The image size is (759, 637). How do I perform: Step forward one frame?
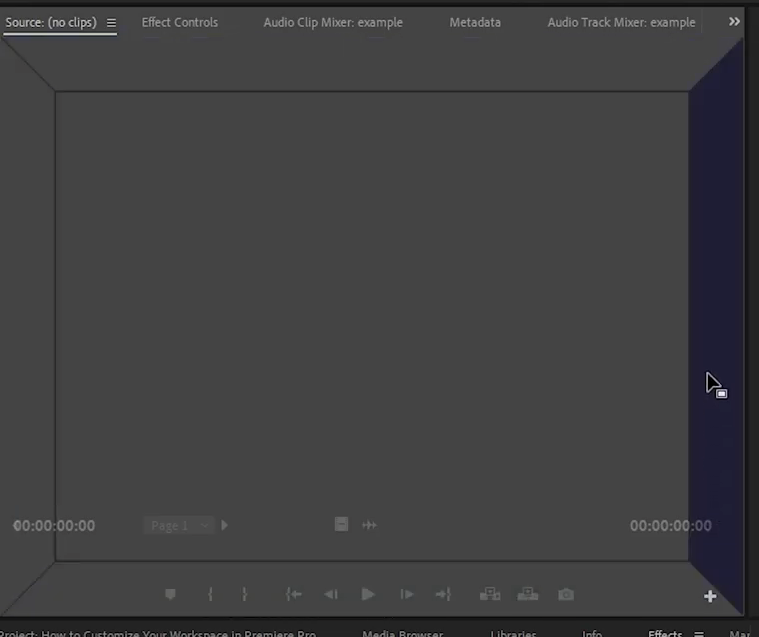click(x=407, y=594)
